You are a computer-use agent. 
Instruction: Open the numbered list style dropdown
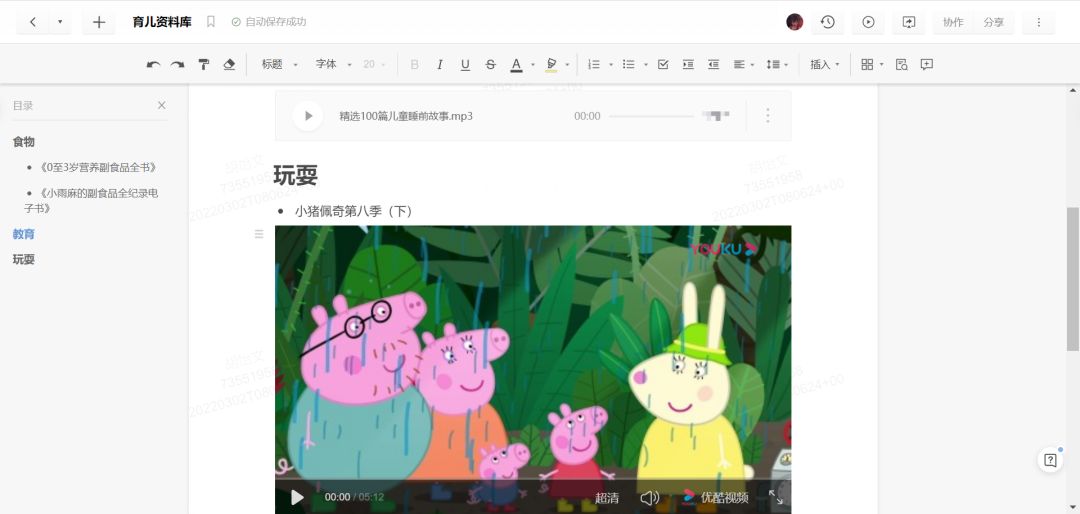[611, 65]
